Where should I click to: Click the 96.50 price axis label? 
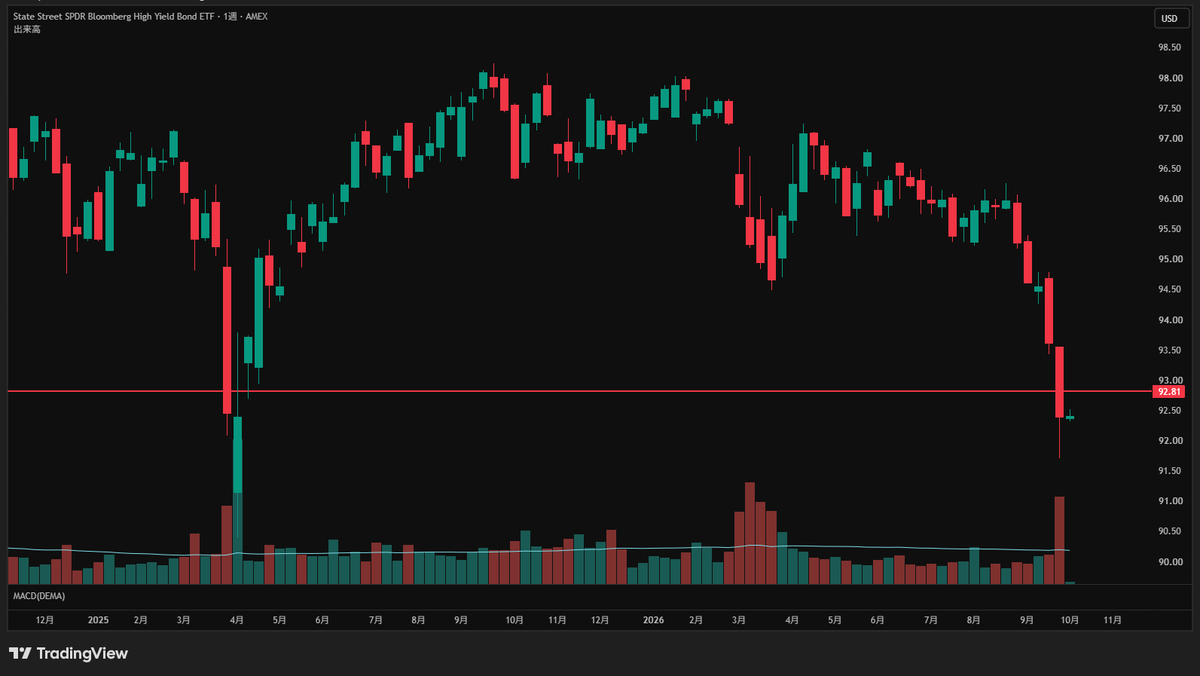[x=1168, y=168]
